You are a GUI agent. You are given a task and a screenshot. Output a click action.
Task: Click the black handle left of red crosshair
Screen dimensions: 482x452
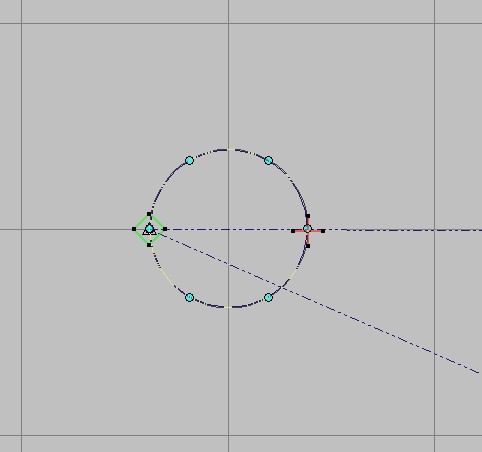(x=293, y=231)
